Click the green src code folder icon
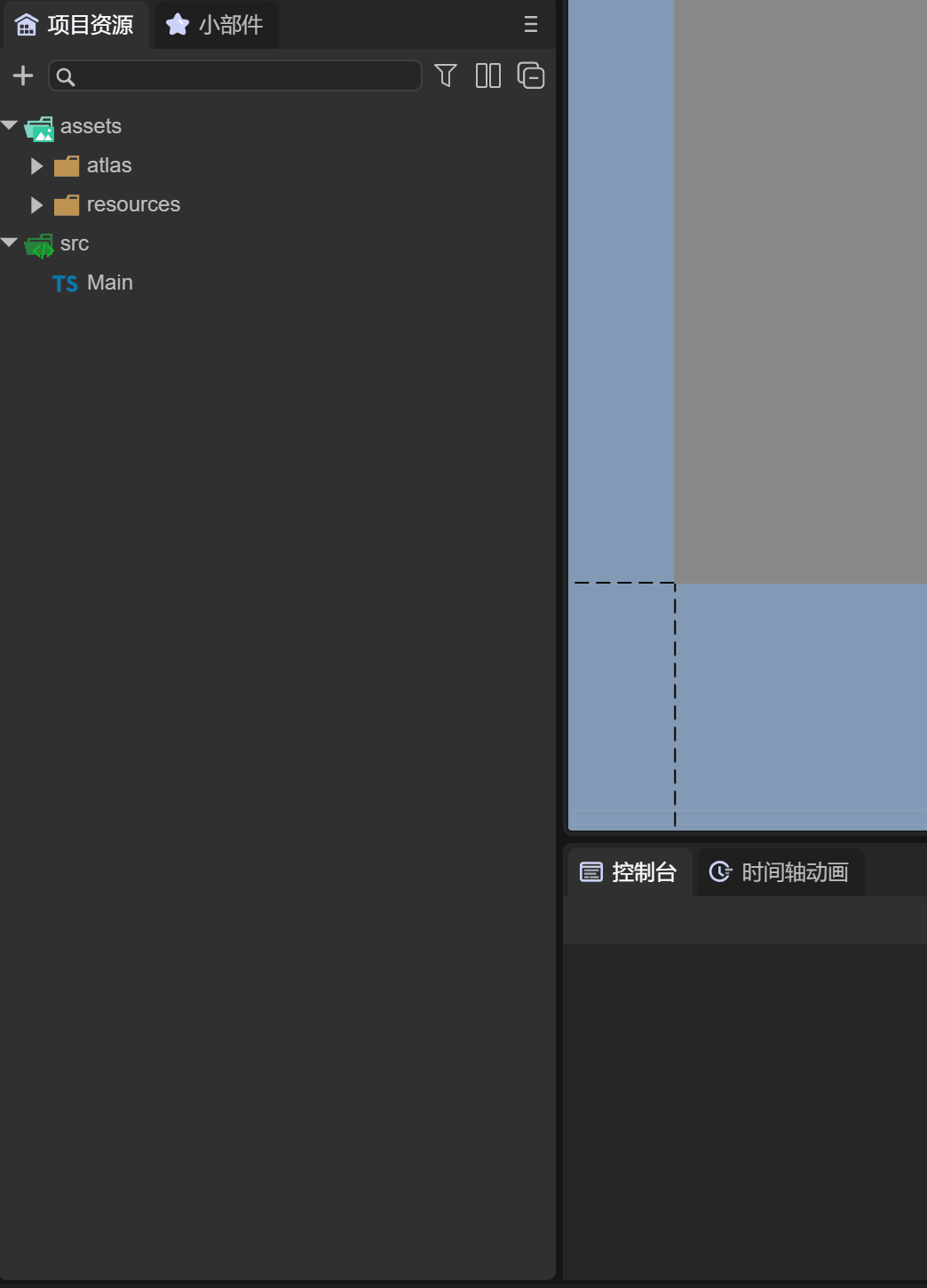The width and height of the screenshot is (927, 1288). pos(39,245)
